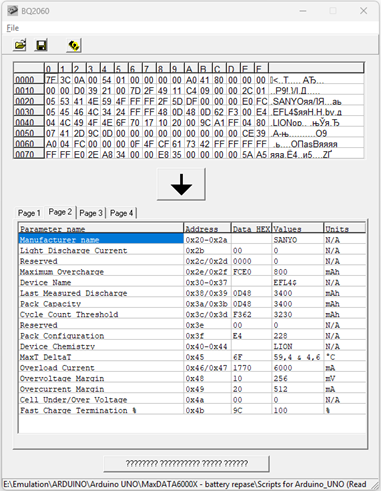The width and height of the screenshot is (381, 491).
Task: Open the File menu
Action: (x=13, y=28)
